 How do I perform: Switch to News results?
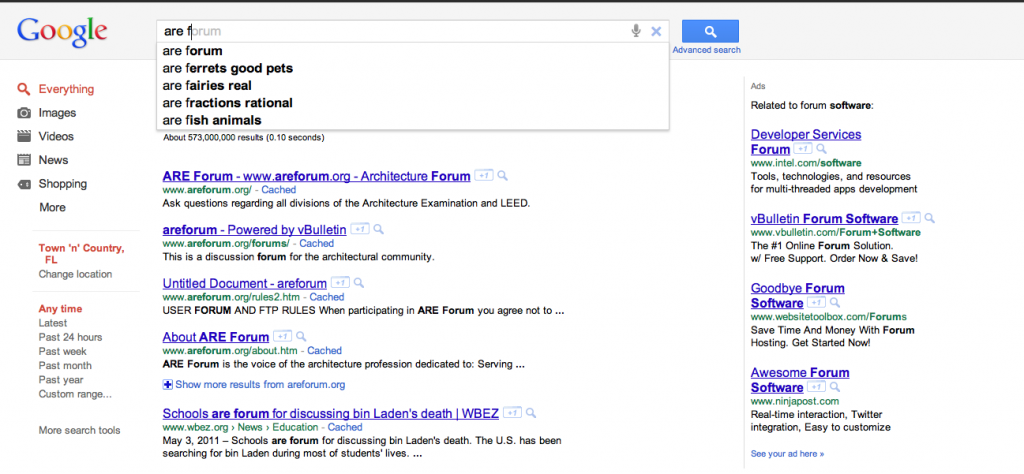54,160
